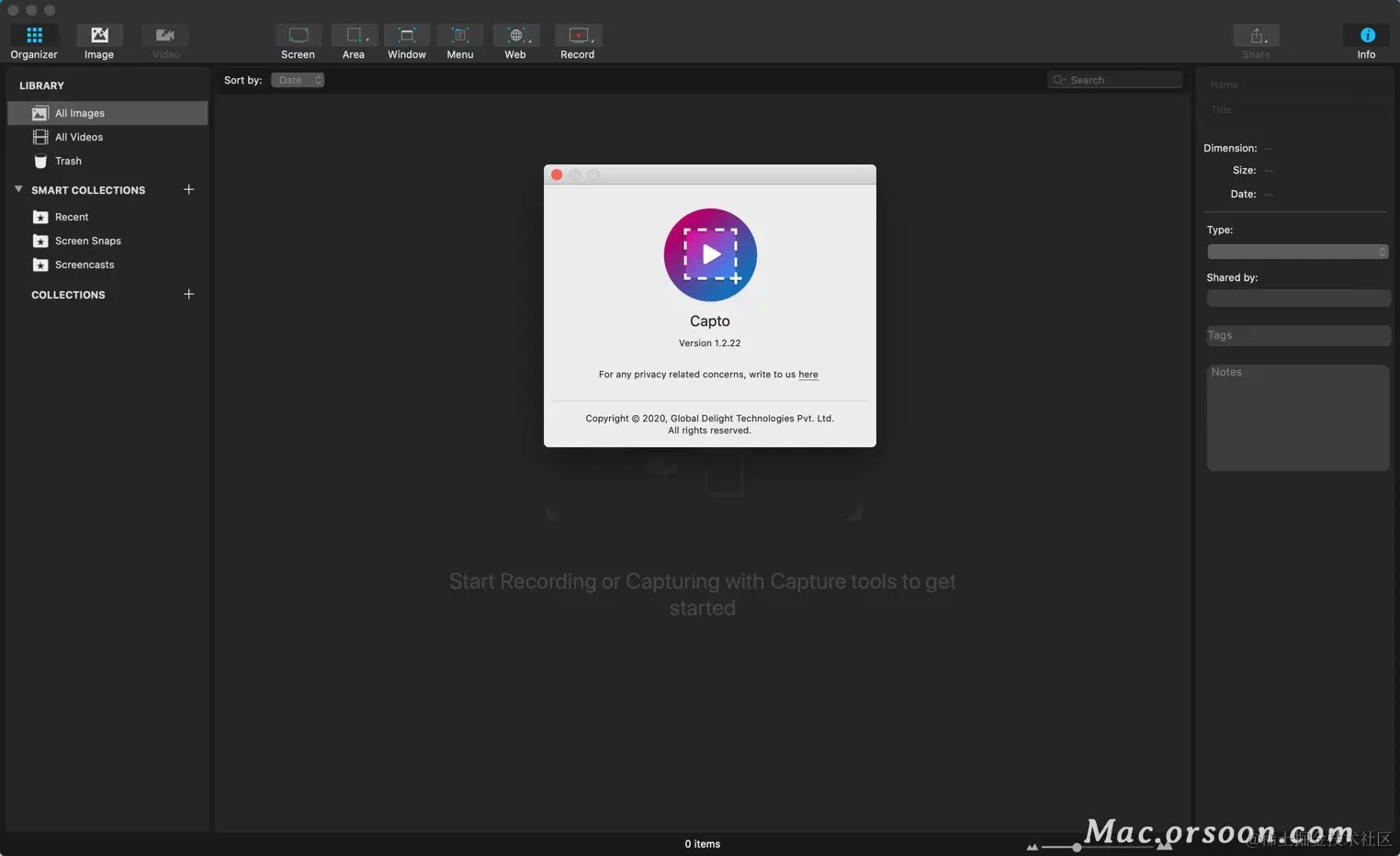Capture a Window snapshot
This screenshot has height=856, width=1400.
coord(407,42)
